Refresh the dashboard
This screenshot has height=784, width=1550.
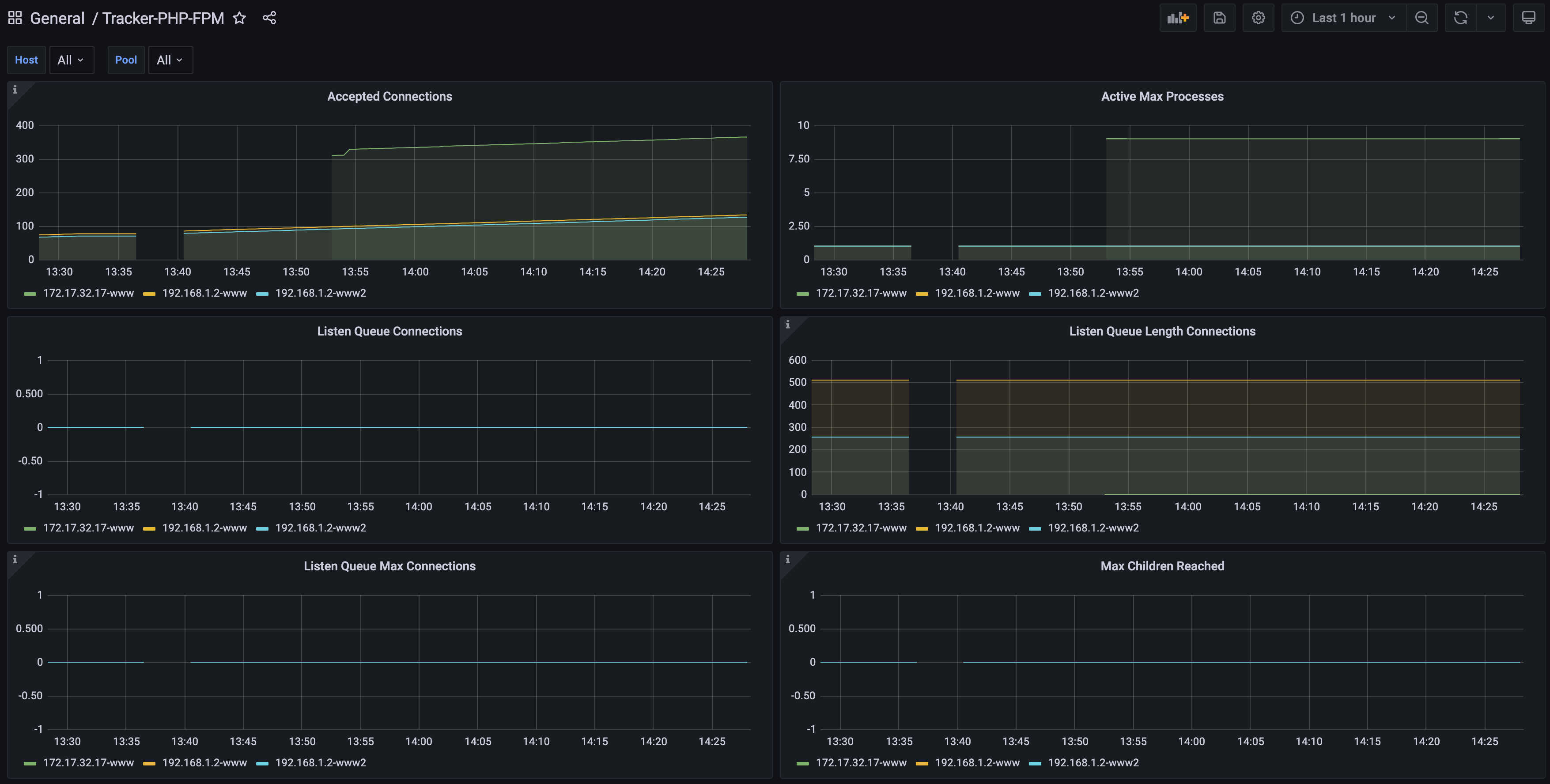(x=1460, y=18)
